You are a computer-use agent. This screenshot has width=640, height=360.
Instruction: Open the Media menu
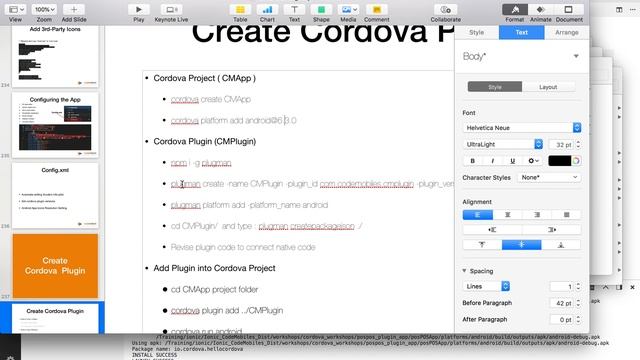348,9
